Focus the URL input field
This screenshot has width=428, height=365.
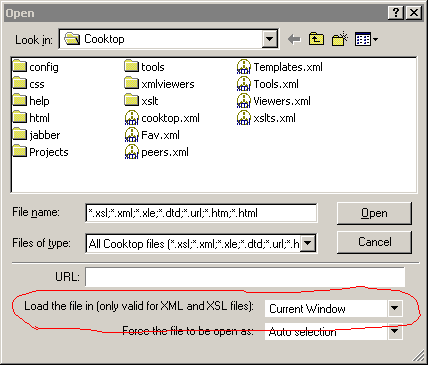(245, 277)
